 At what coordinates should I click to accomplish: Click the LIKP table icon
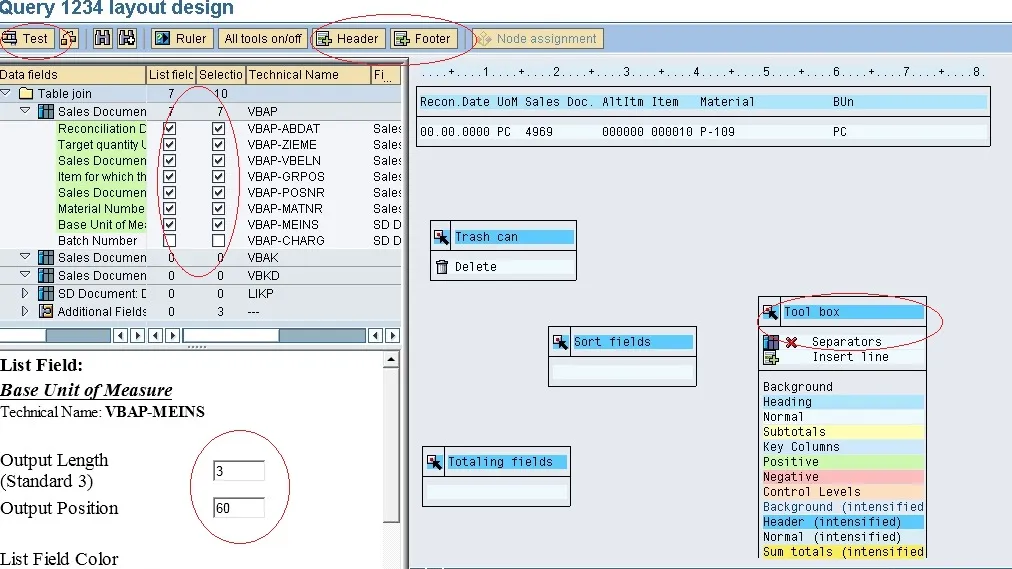coord(46,294)
